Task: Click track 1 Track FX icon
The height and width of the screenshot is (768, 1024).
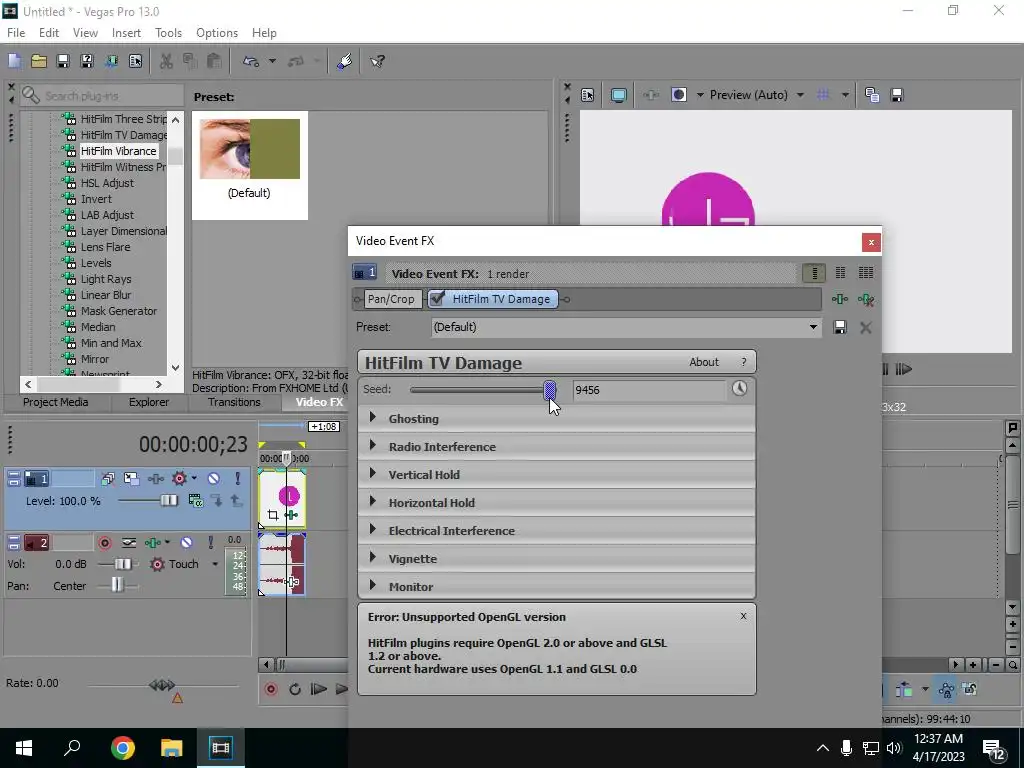Action: click(155, 479)
